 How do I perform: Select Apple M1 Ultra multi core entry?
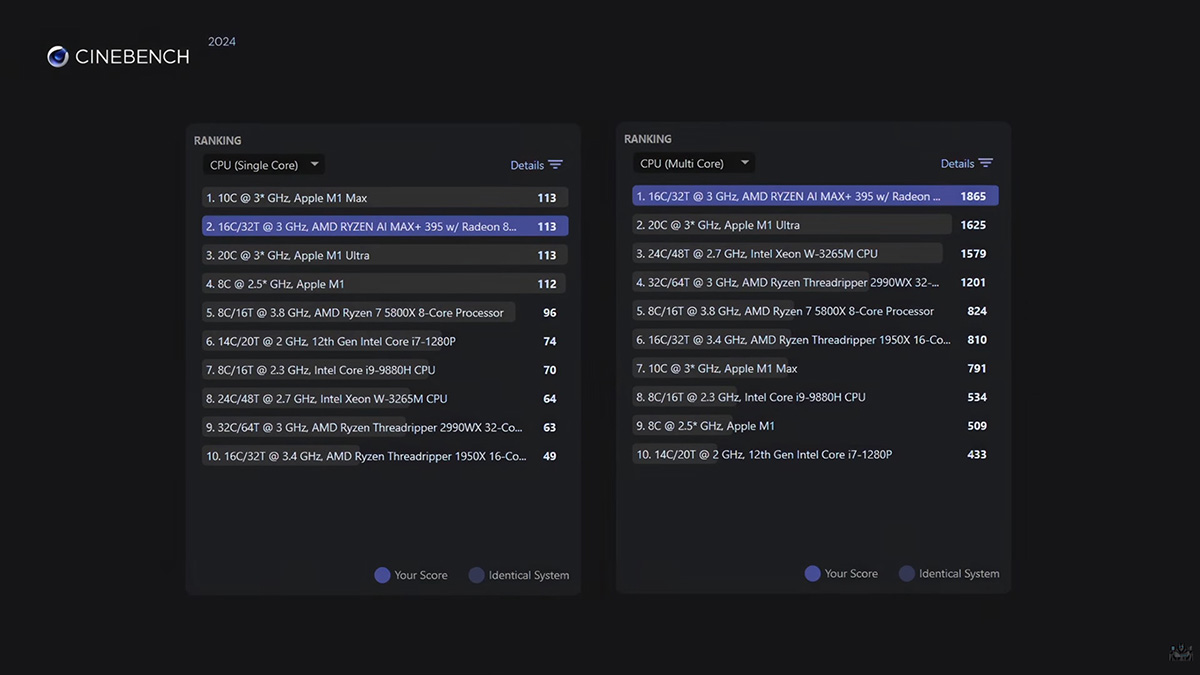815,225
